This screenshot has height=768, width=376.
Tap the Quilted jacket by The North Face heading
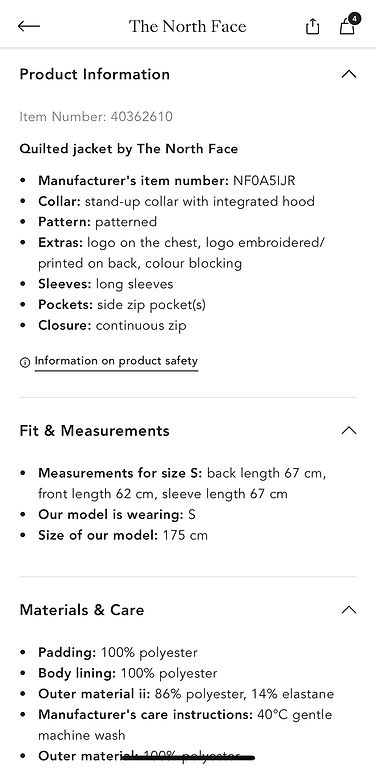[129, 149]
